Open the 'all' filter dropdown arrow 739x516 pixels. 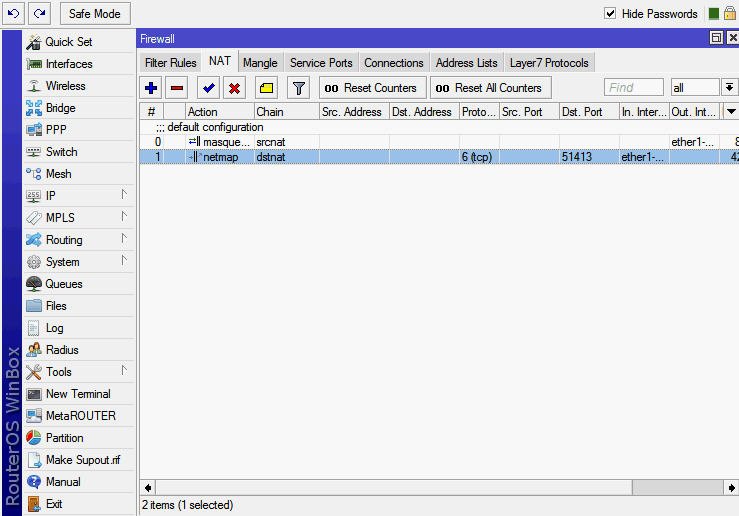(729, 88)
